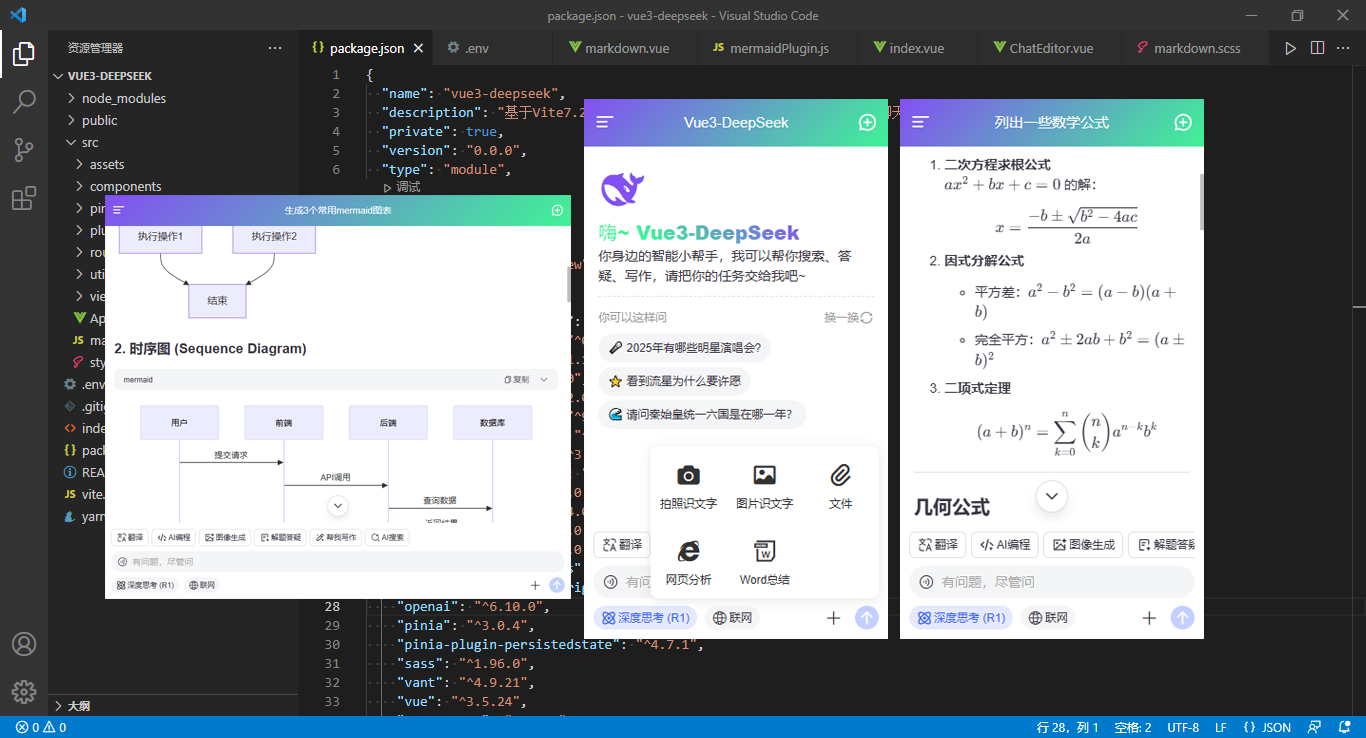
Task: Select suggestion 2025年有哪些明星演唱会?
Action: (x=684, y=348)
